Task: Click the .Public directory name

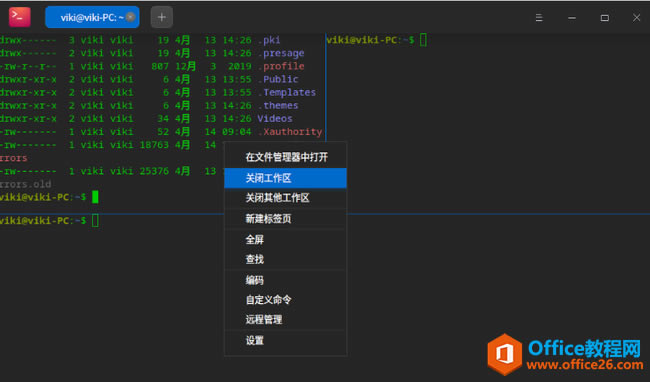Action: click(x=278, y=79)
